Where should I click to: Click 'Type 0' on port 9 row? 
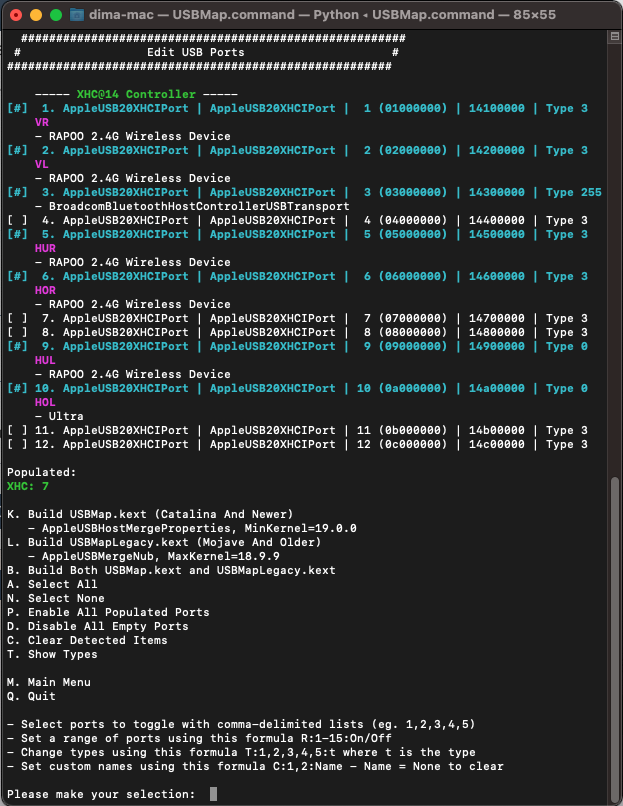pos(566,346)
